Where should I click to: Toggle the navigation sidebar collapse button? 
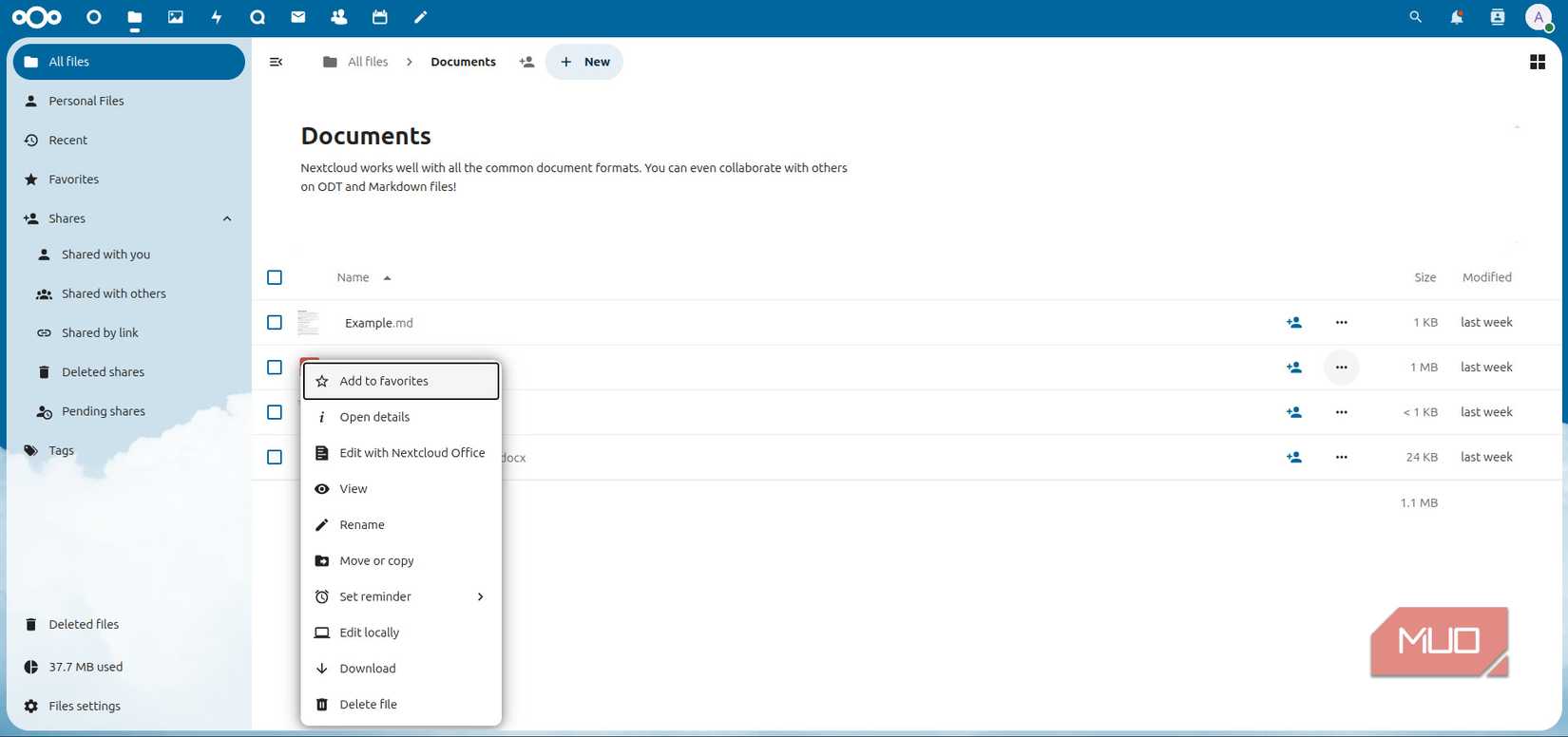(277, 62)
